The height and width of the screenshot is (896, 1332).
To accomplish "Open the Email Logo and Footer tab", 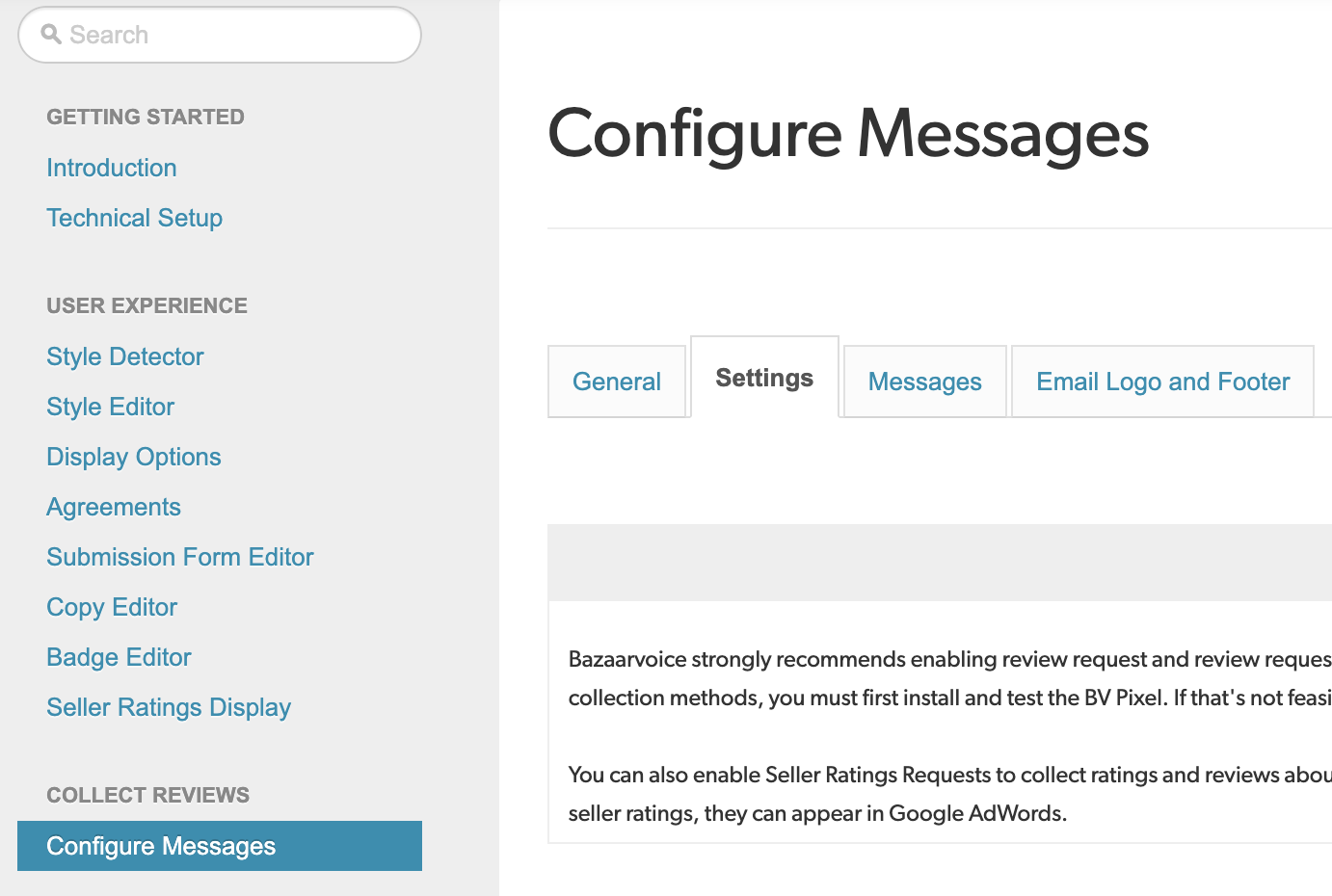I will (x=1163, y=382).
